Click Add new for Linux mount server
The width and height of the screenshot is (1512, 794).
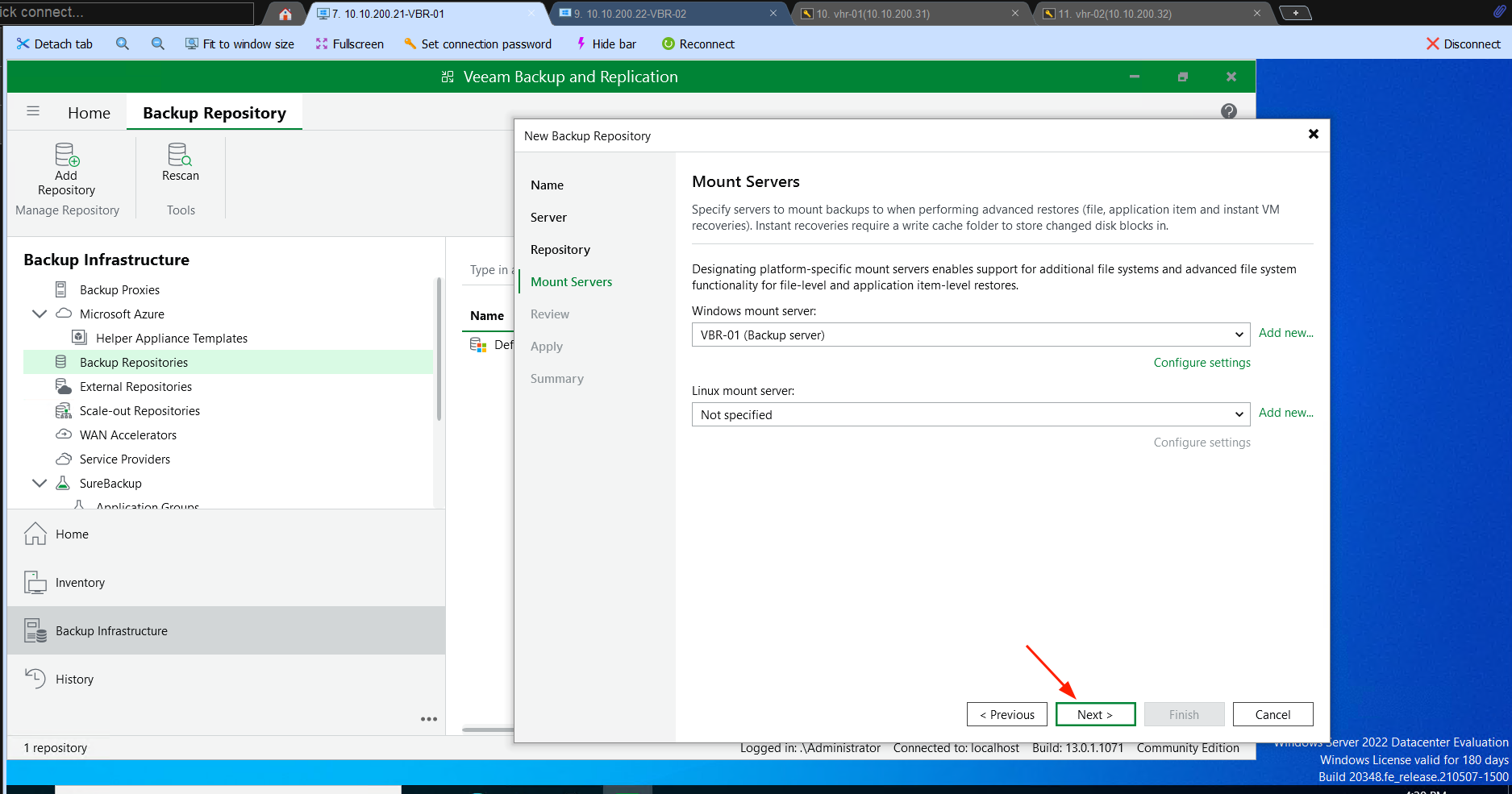click(1285, 413)
